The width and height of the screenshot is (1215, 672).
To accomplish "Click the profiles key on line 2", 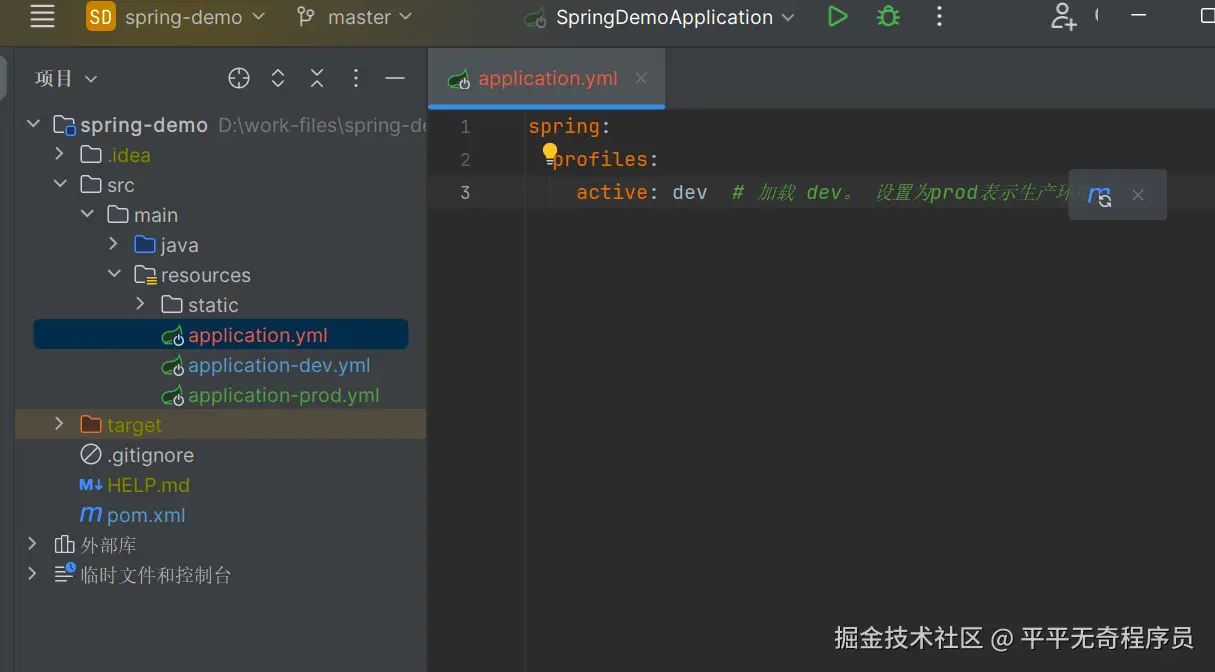I will pyautogui.click(x=600, y=160).
